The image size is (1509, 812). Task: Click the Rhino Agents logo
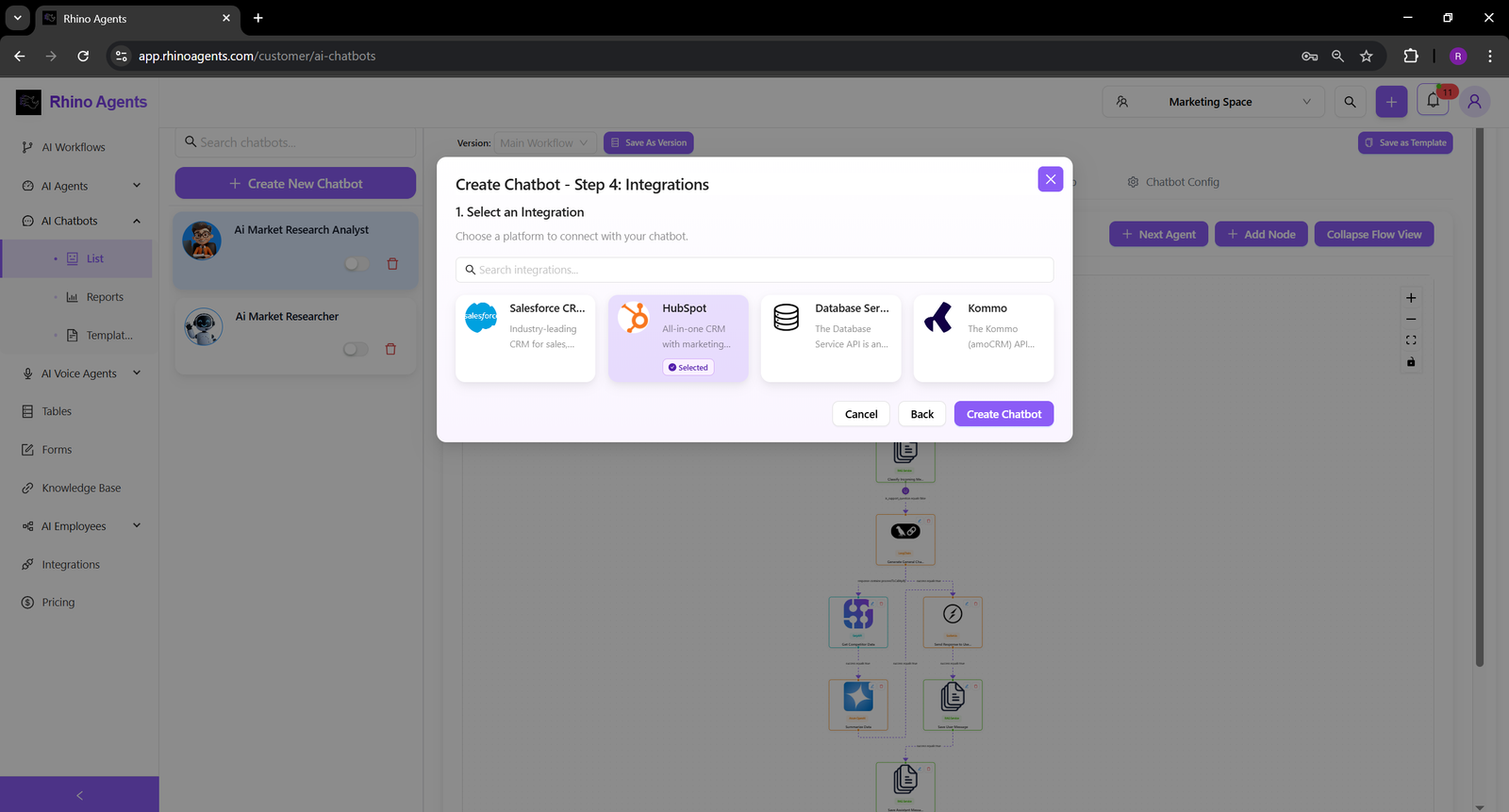coord(28,102)
